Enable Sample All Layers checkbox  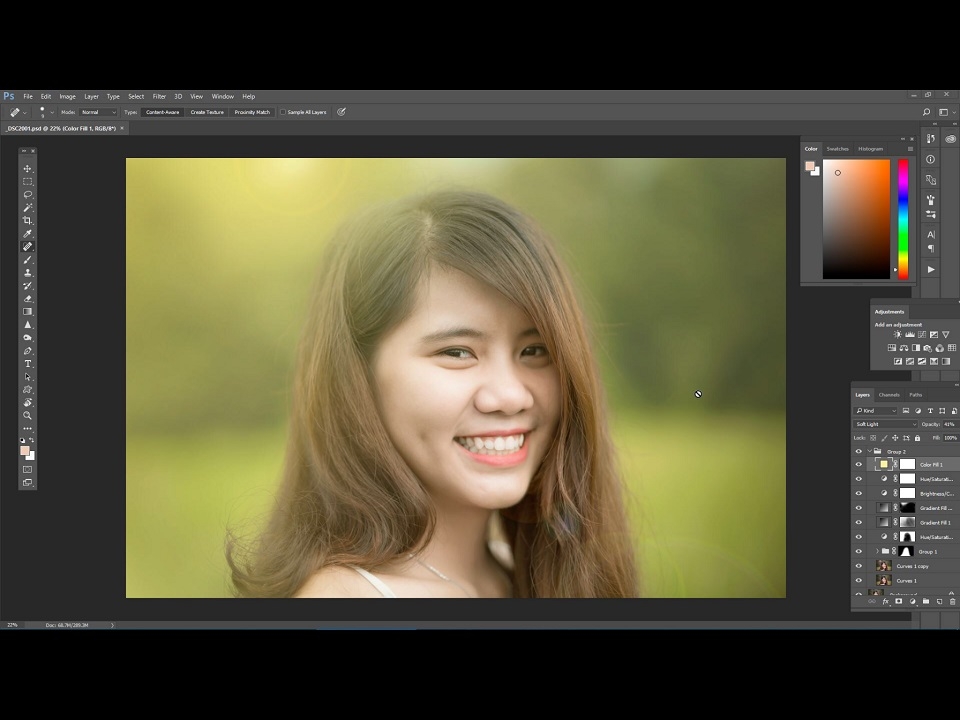coord(283,112)
